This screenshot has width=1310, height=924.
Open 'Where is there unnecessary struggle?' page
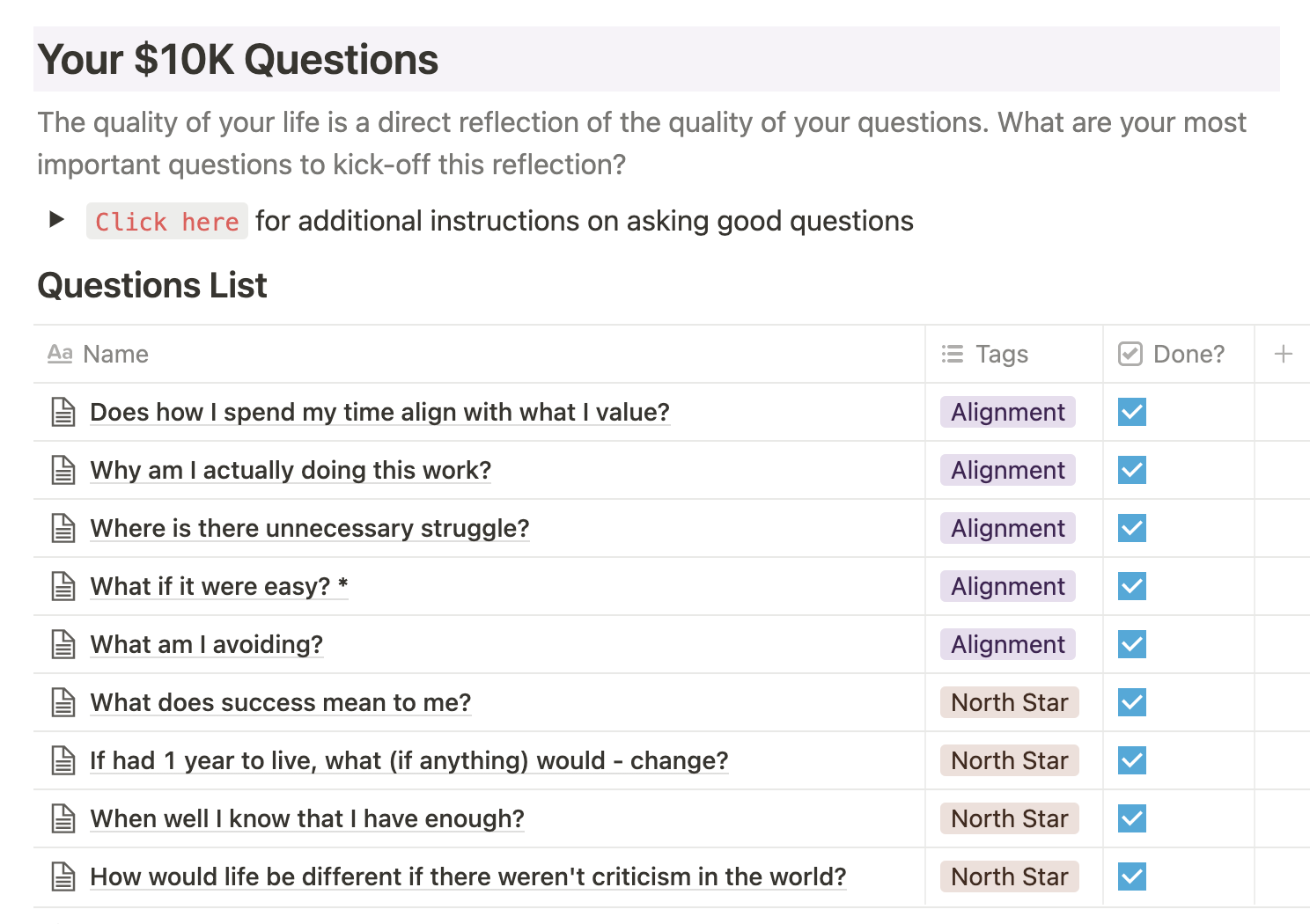pyautogui.click(x=309, y=528)
